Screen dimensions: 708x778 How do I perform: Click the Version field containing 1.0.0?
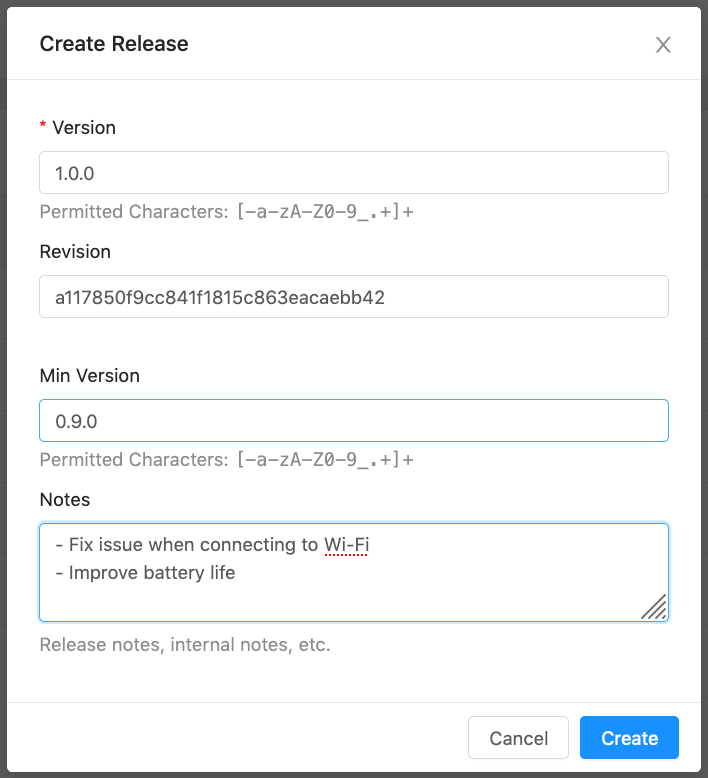(353, 173)
